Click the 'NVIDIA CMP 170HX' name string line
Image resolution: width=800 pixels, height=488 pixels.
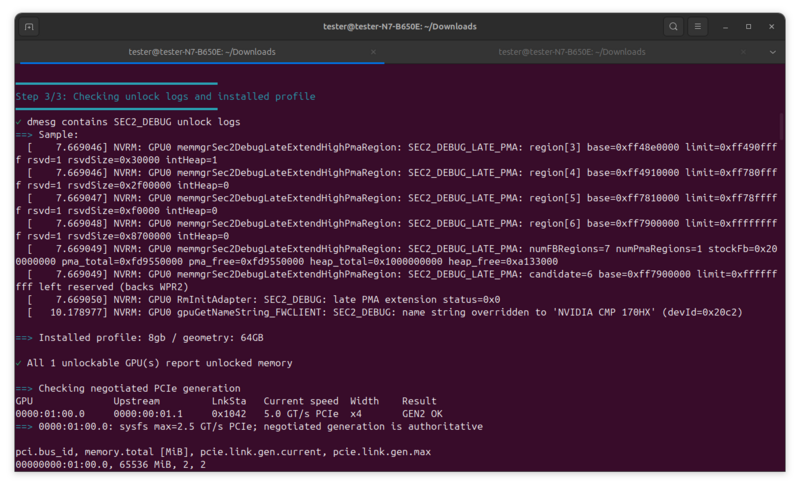(x=385, y=312)
